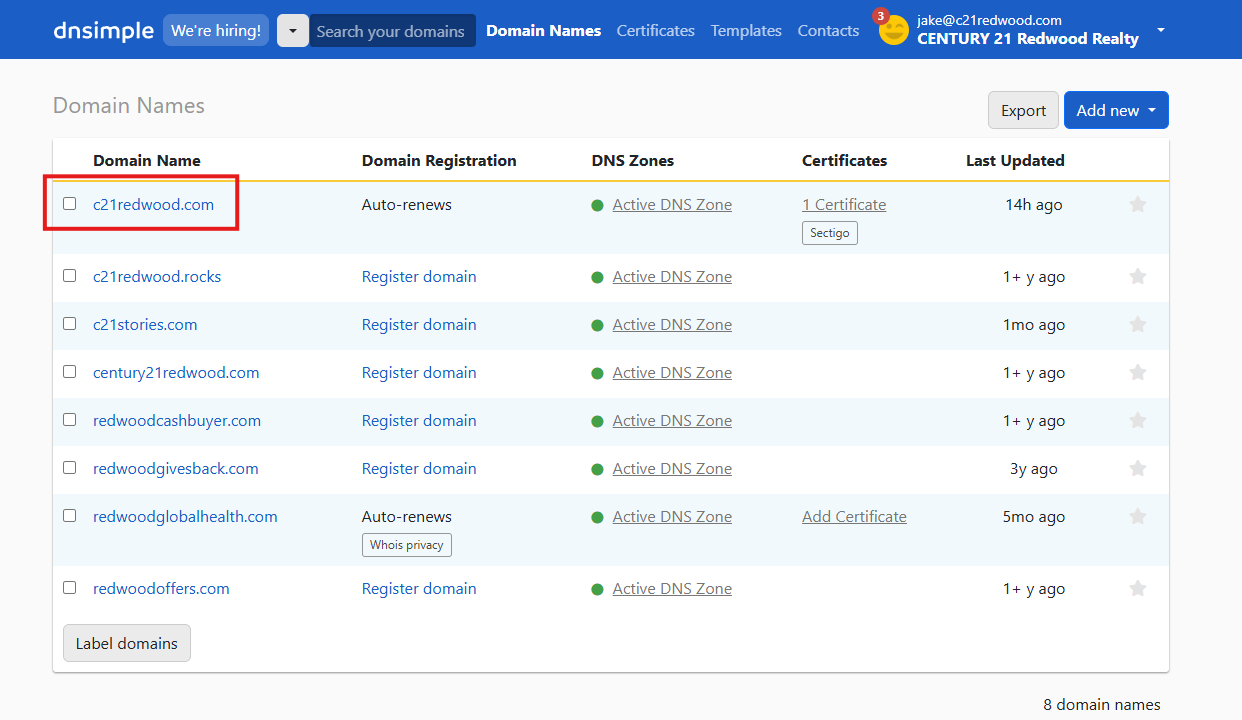Go to the Certificates nav tab
The image size is (1242, 720).
point(655,31)
